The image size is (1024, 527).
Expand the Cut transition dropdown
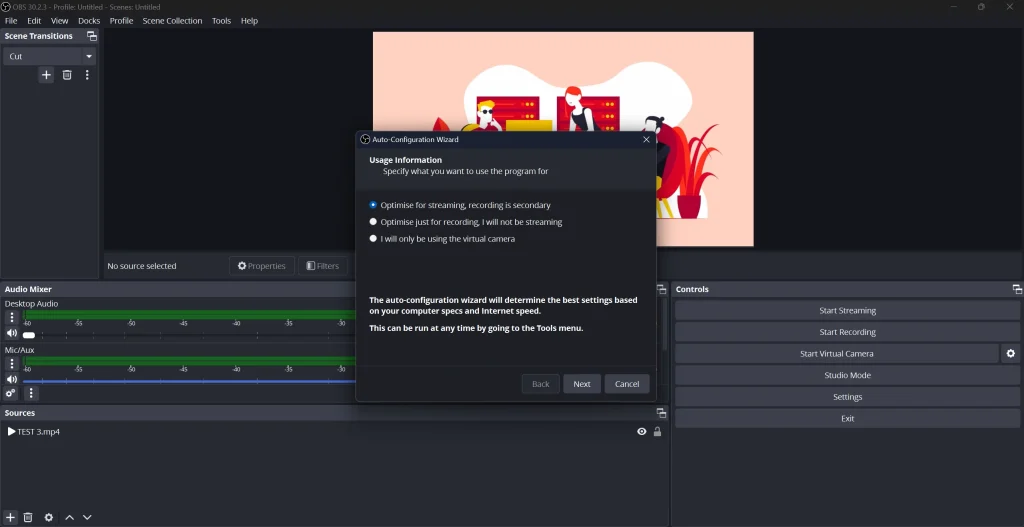point(89,57)
